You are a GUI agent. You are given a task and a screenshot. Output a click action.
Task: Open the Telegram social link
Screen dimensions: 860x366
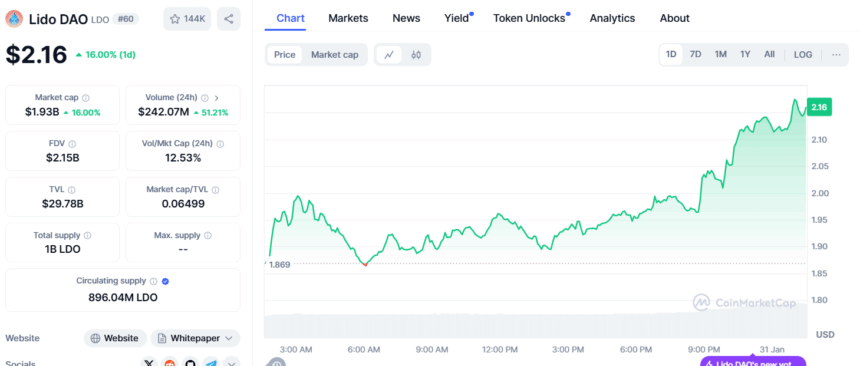click(212, 362)
